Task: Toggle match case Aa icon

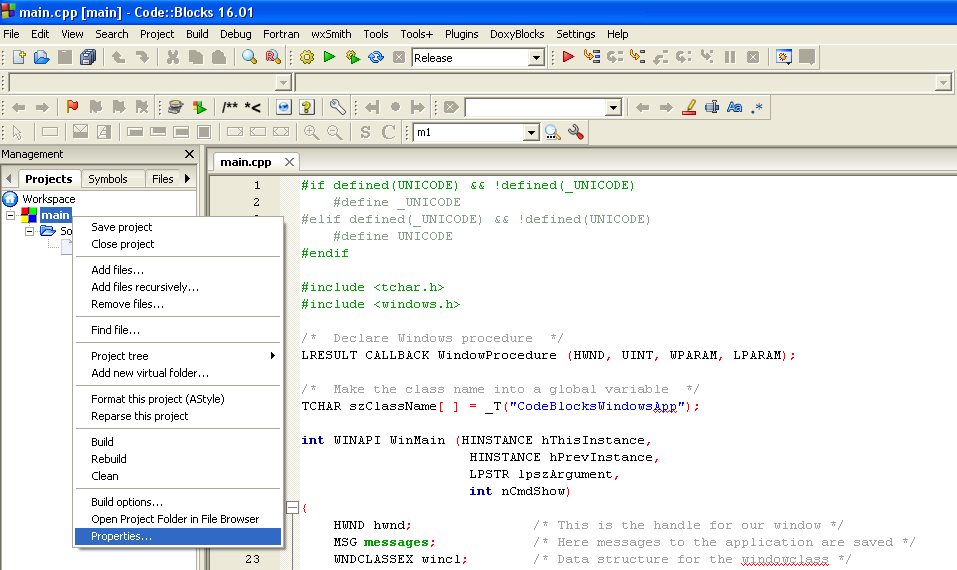Action: point(735,107)
